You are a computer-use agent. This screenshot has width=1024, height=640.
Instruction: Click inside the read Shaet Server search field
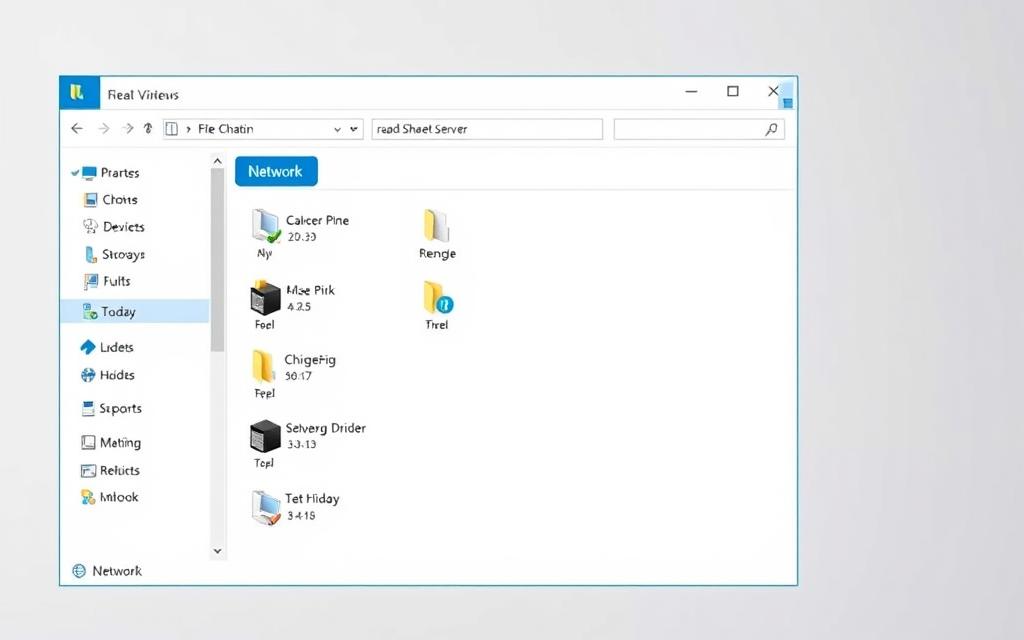coord(486,128)
